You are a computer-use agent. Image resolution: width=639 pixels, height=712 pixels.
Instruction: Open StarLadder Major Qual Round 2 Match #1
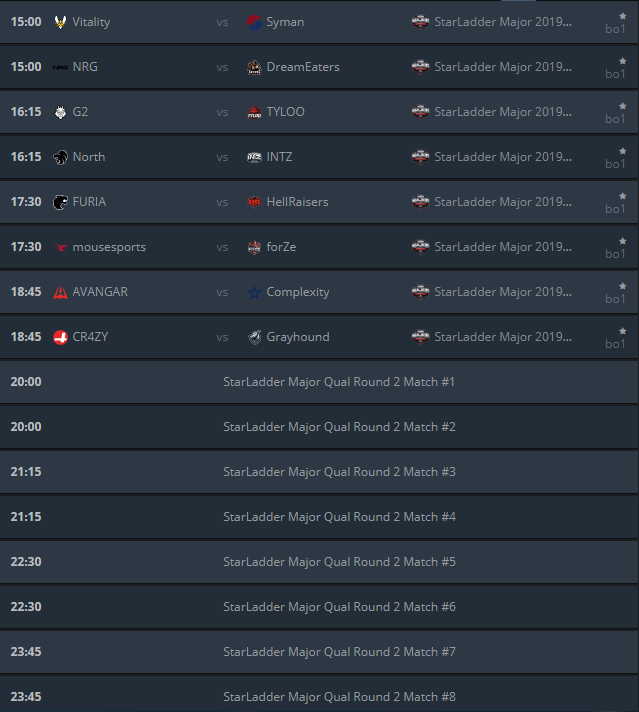pos(339,382)
